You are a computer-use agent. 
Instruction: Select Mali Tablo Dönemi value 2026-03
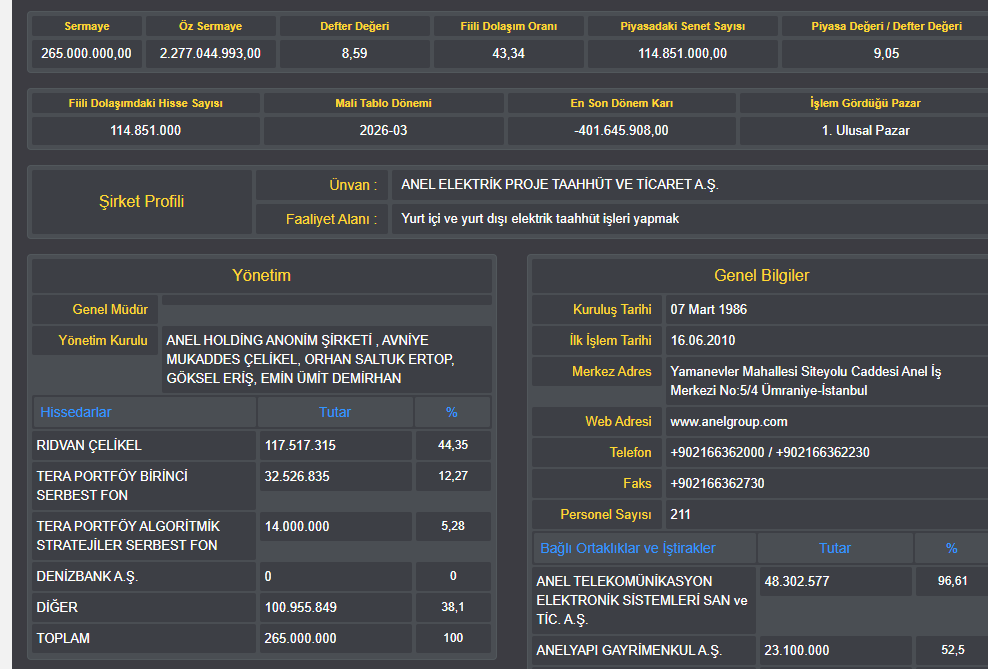point(383,130)
